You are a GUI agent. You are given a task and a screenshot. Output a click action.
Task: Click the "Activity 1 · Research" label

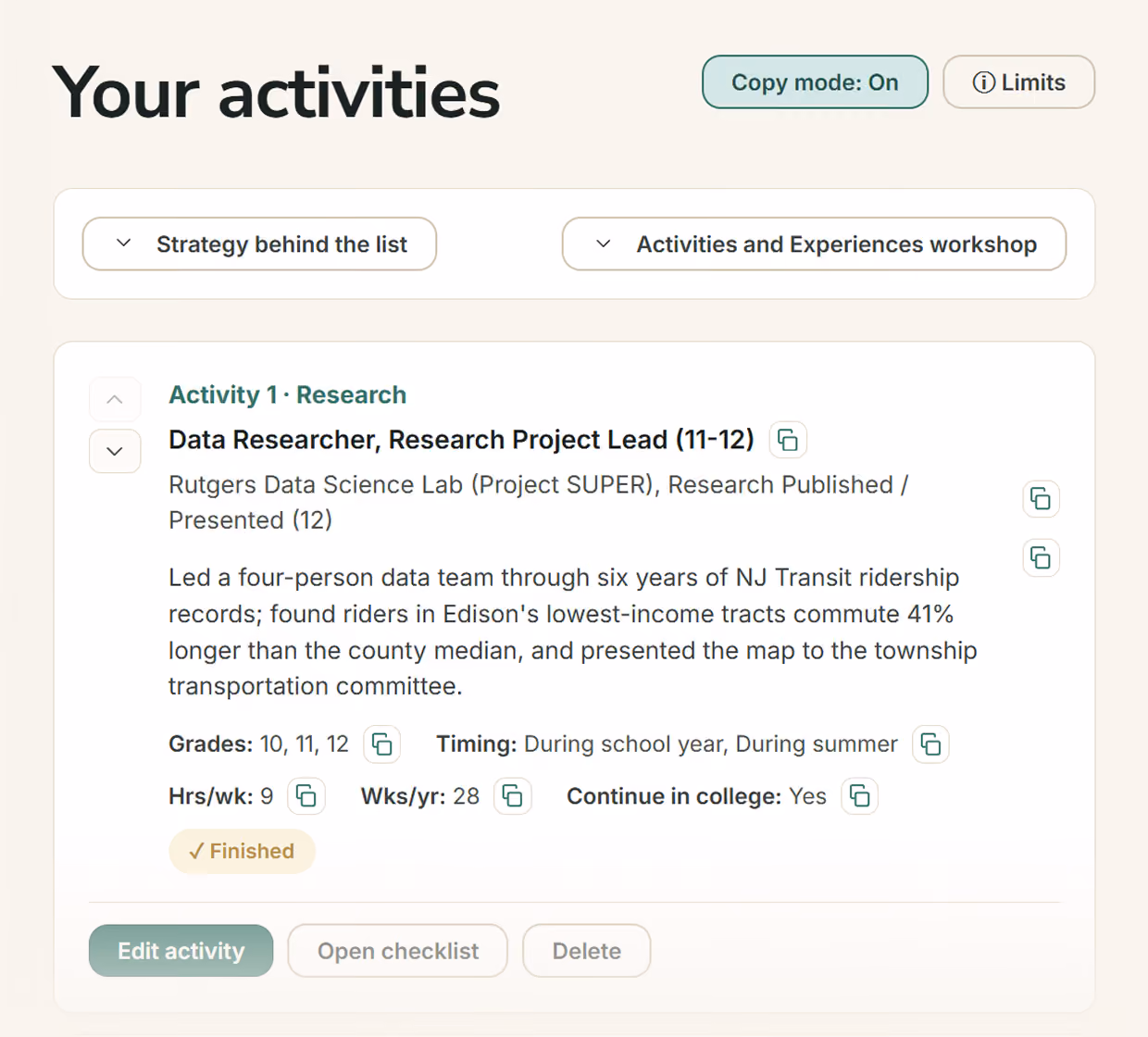pyautogui.click(x=288, y=395)
